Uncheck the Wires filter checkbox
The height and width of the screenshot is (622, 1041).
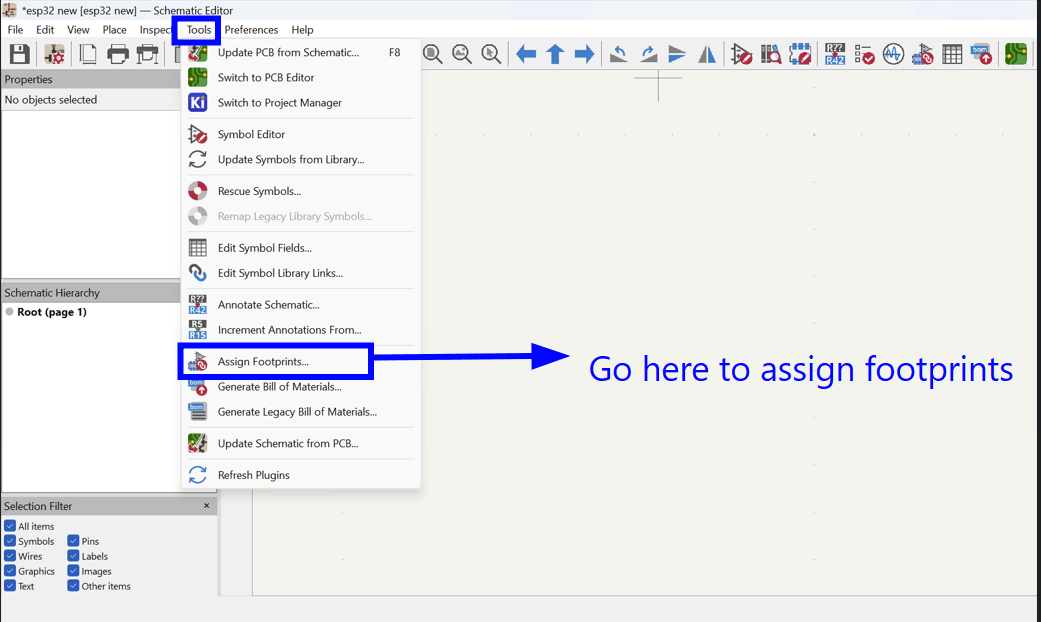[10, 556]
